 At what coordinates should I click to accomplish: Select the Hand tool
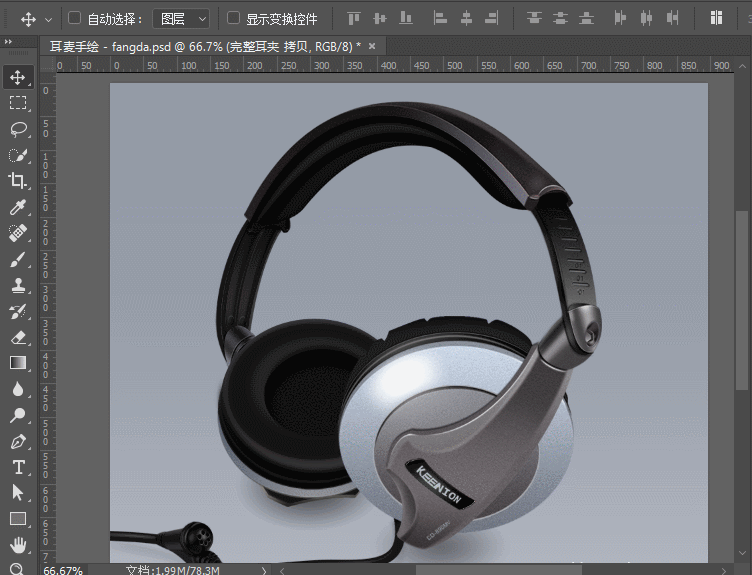point(18,545)
